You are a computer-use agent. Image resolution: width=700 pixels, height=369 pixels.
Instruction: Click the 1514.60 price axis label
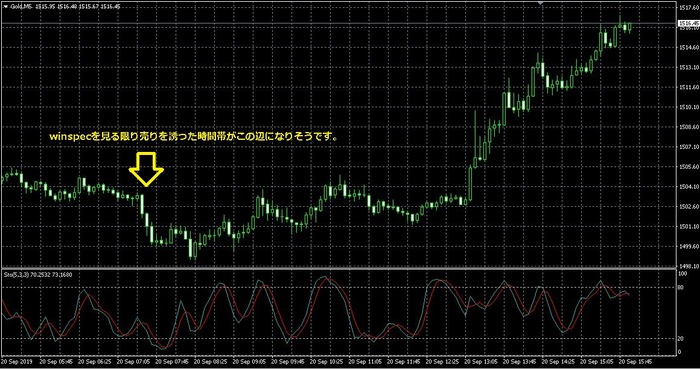point(688,47)
